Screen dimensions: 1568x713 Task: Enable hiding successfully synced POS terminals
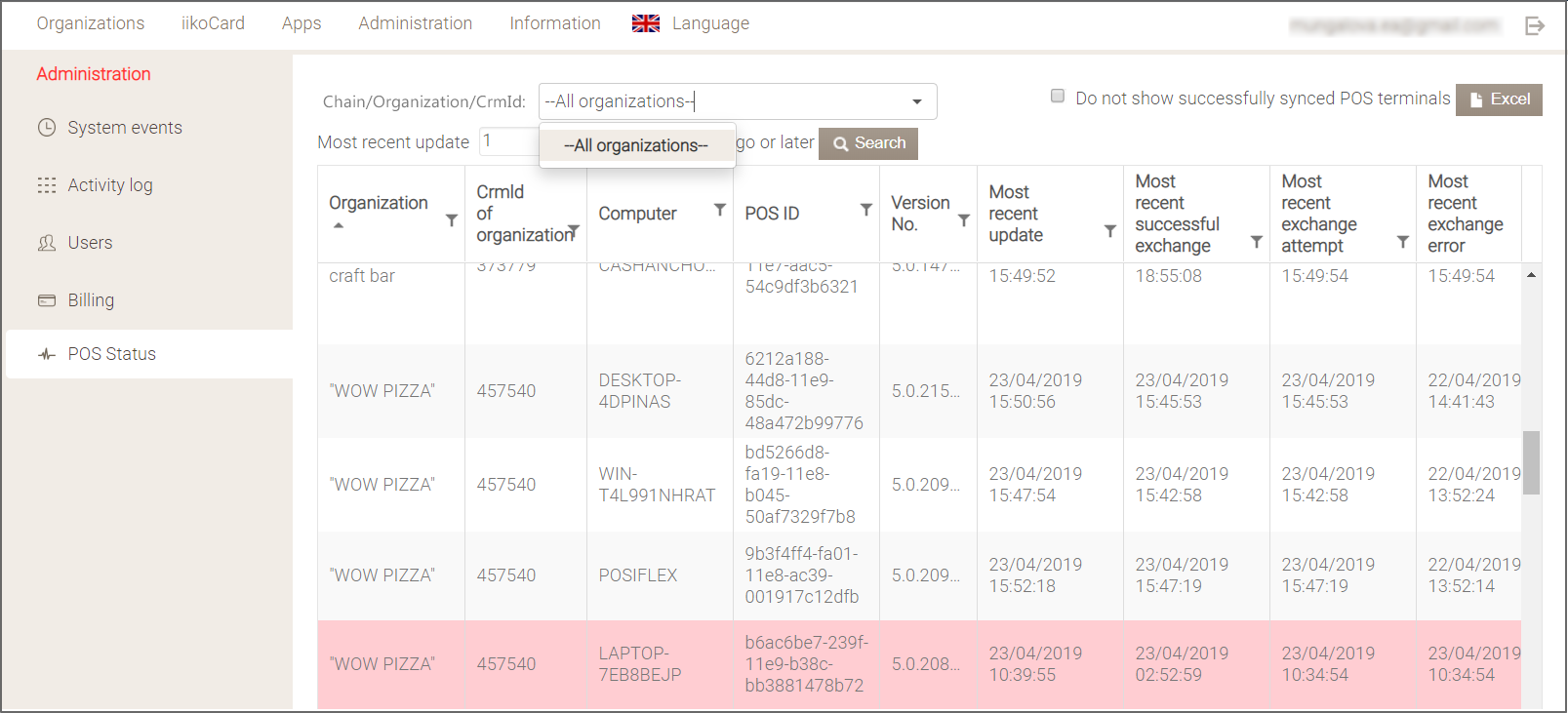coord(1058,96)
